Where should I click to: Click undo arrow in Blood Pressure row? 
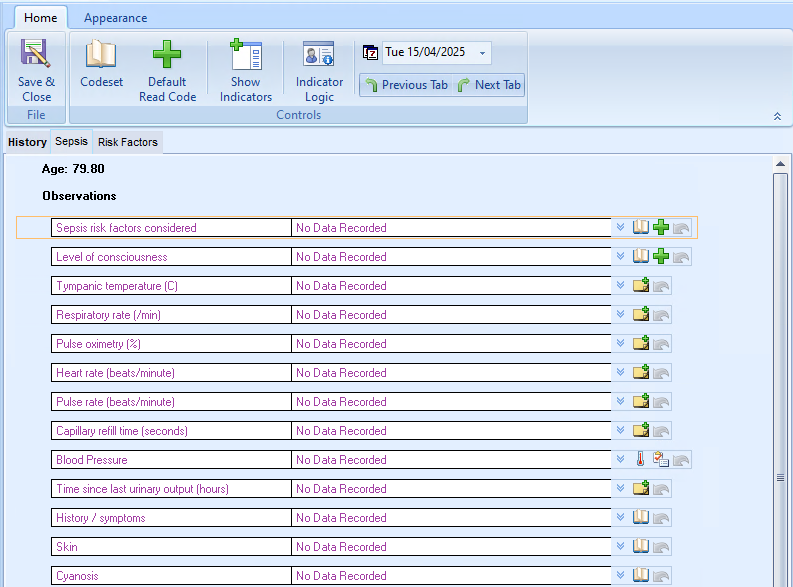(681, 460)
